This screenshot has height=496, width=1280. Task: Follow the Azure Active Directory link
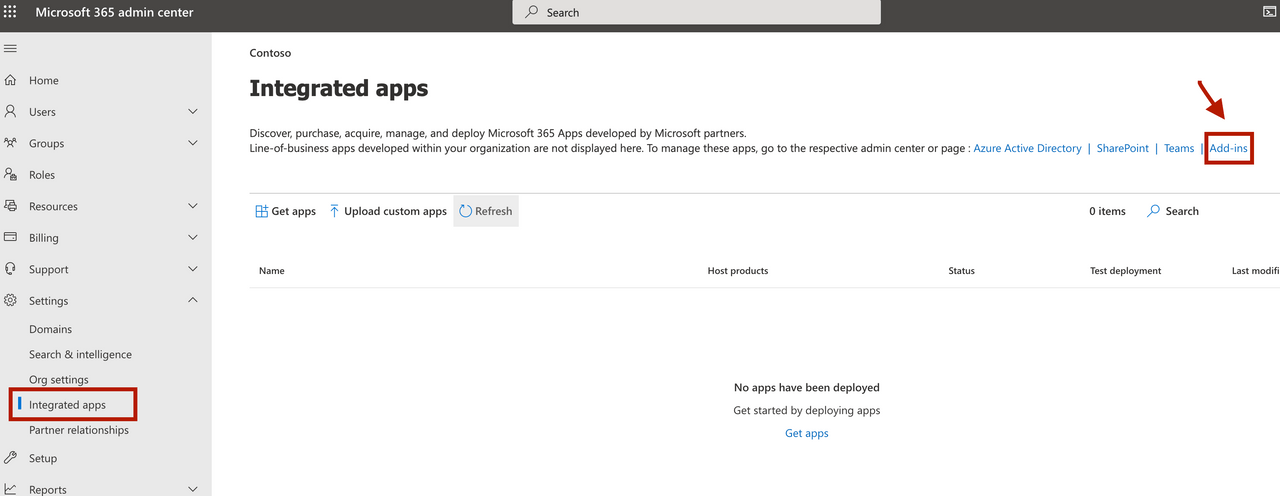tap(1027, 148)
